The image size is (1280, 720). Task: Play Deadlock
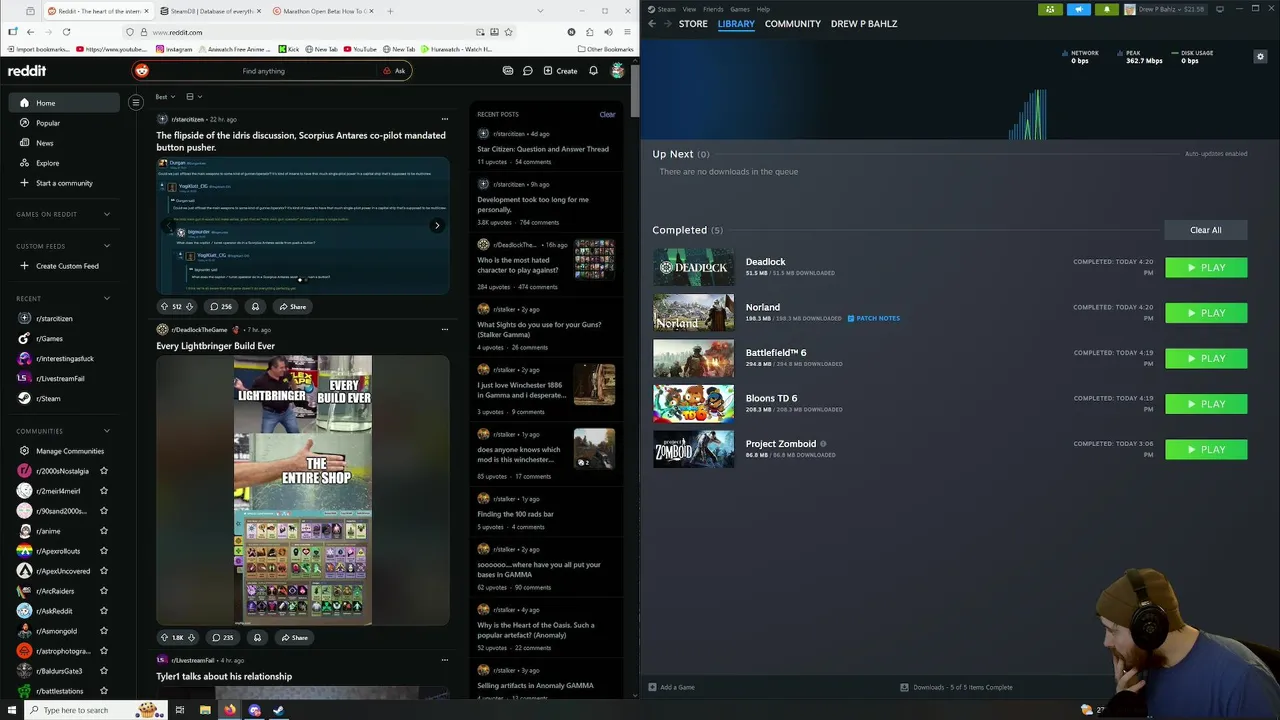[x=1206, y=268]
